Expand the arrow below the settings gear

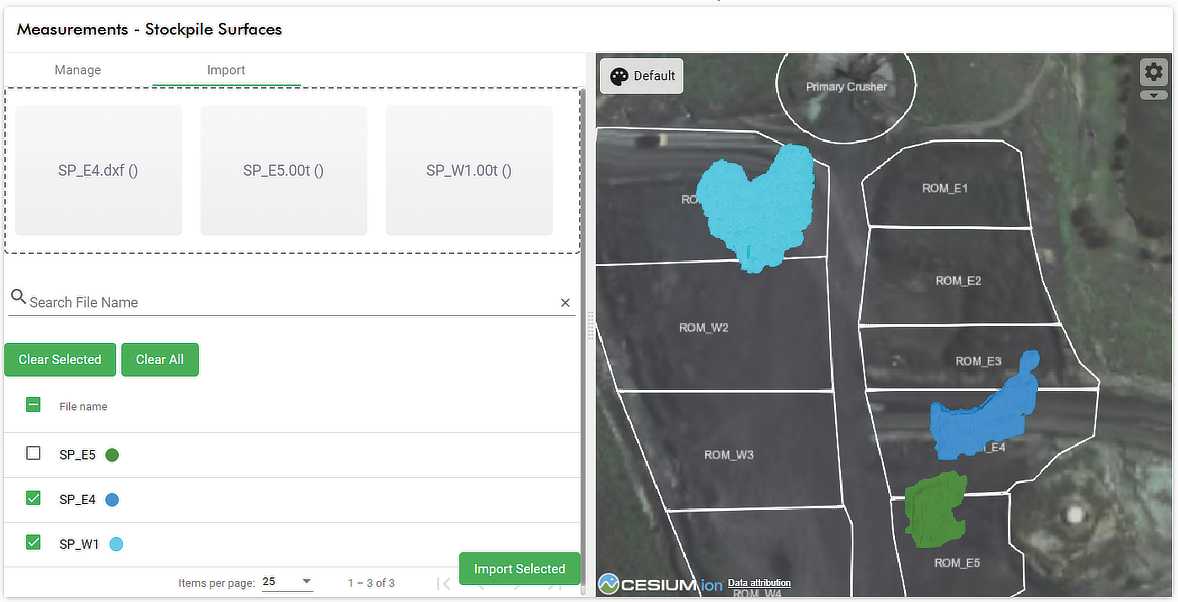(1153, 95)
